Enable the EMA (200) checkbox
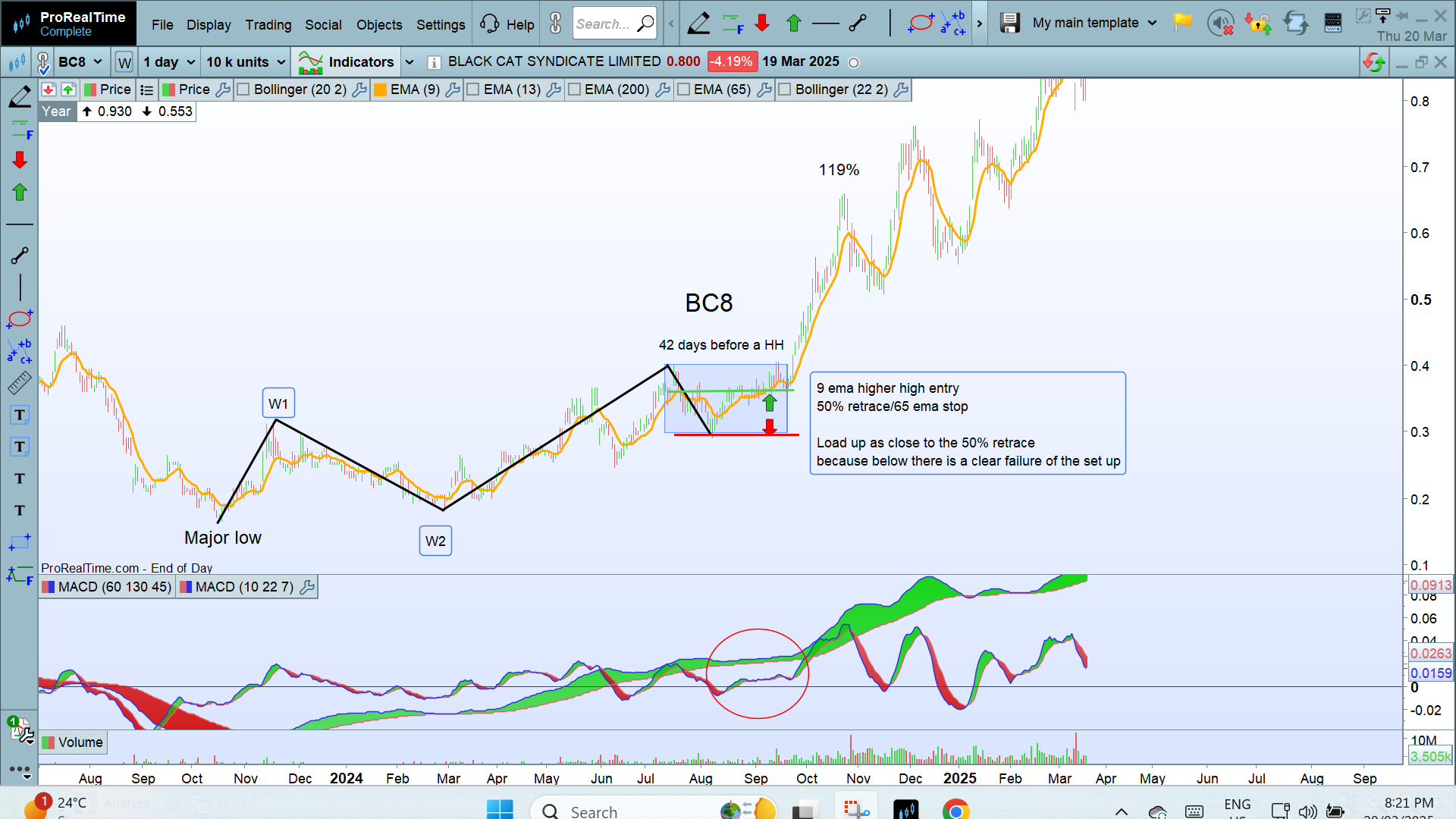 (574, 89)
